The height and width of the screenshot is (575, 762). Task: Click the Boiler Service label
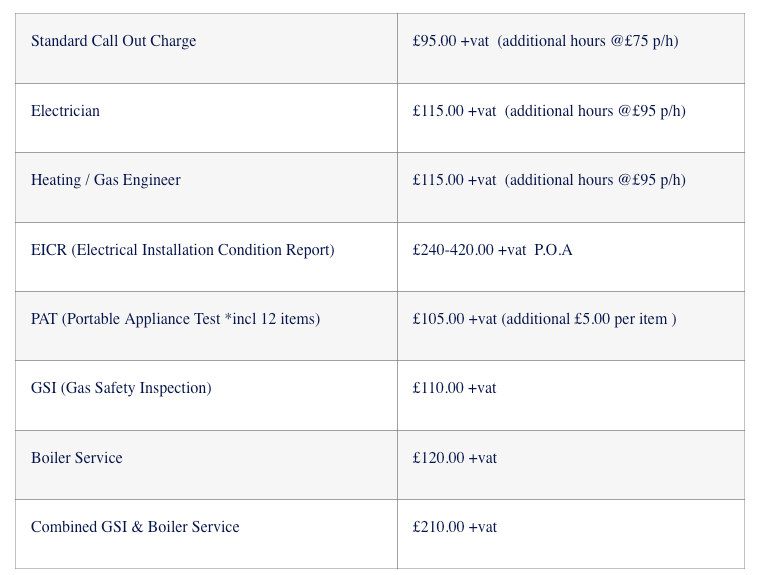pyautogui.click(x=76, y=459)
